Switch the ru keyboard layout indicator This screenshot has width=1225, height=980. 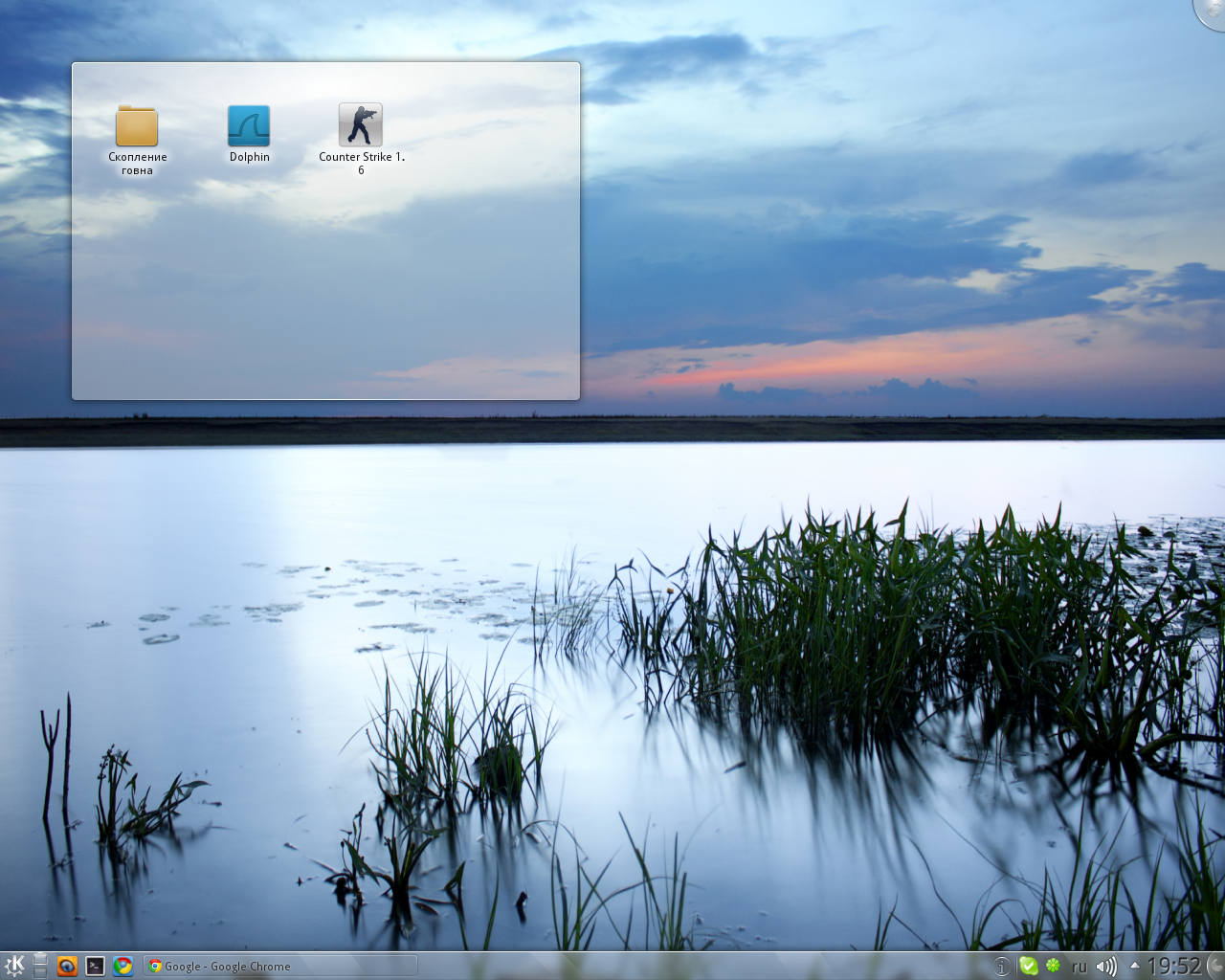pyautogui.click(x=1079, y=967)
